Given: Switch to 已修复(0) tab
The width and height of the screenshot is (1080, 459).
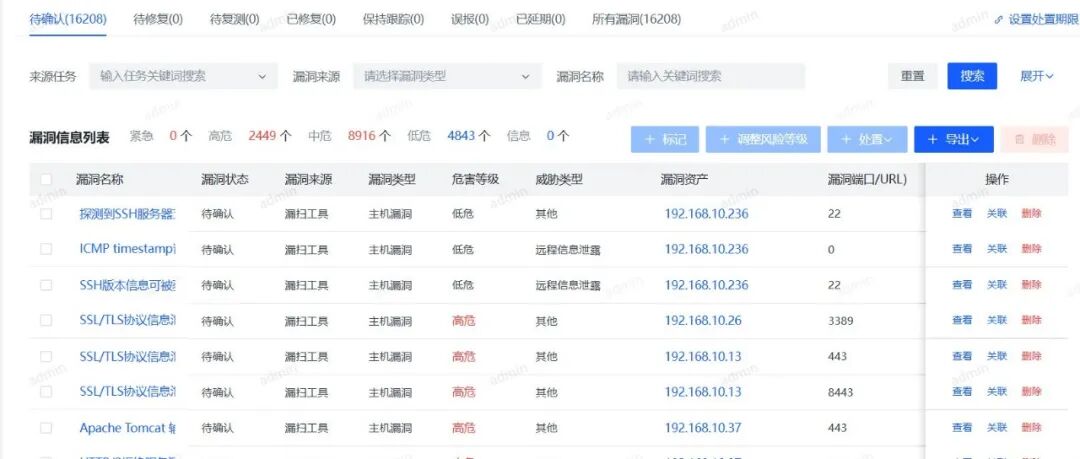Looking at the screenshot, I should pos(311,19).
